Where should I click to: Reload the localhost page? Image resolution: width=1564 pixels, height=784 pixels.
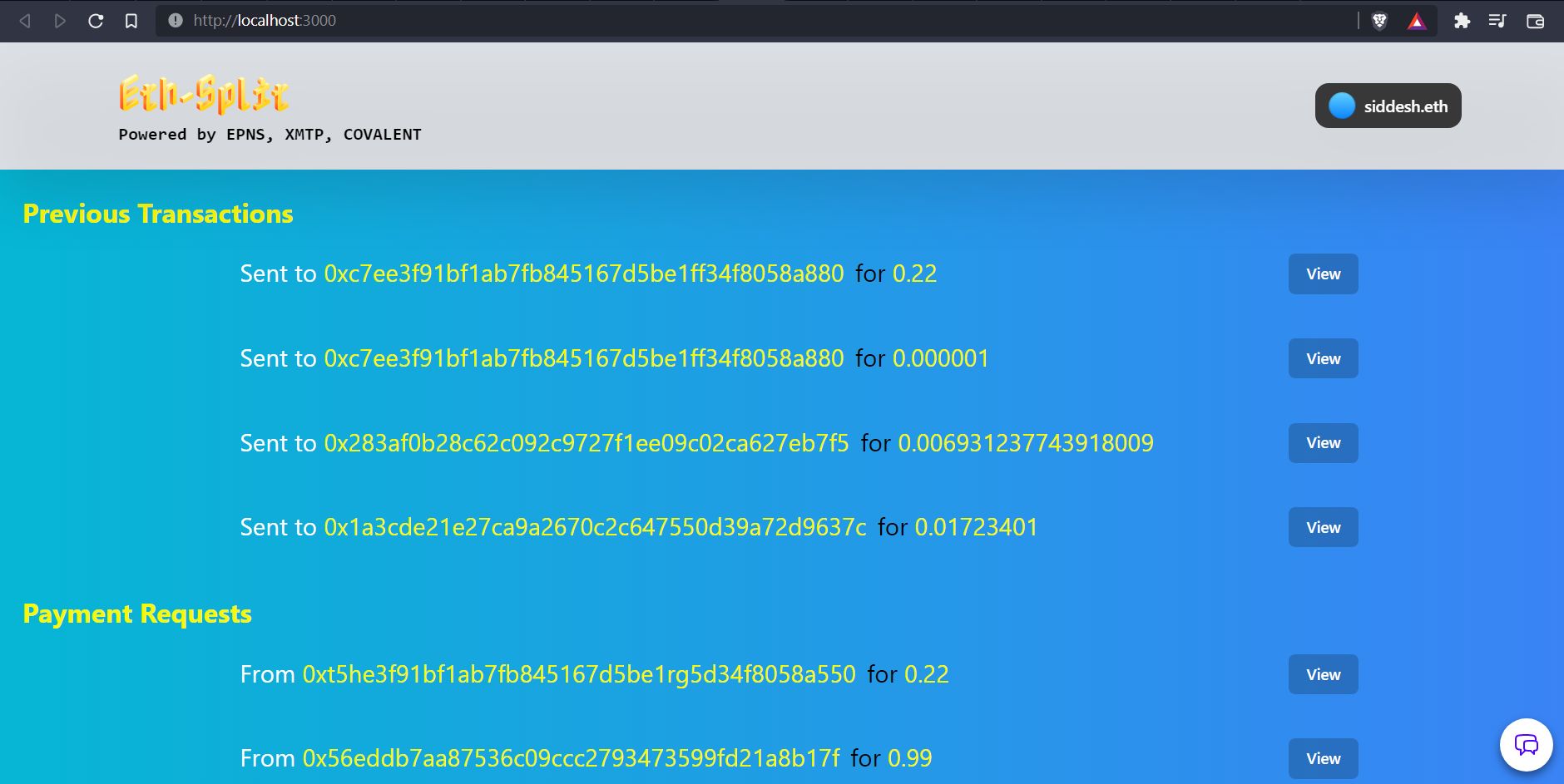click(x=96, y=21)
